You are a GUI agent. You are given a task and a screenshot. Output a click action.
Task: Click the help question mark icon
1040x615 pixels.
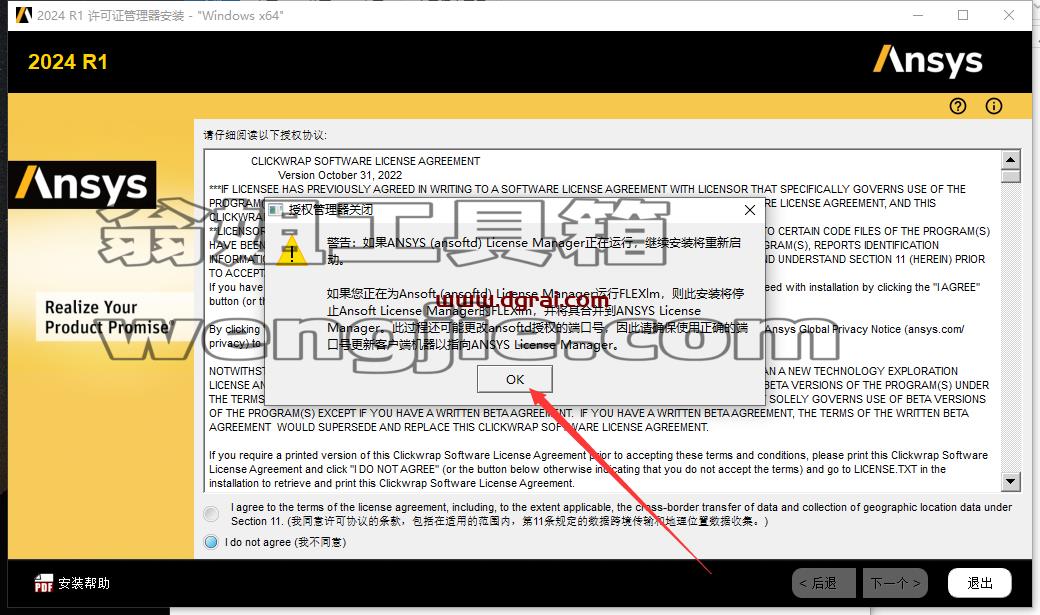958,106
